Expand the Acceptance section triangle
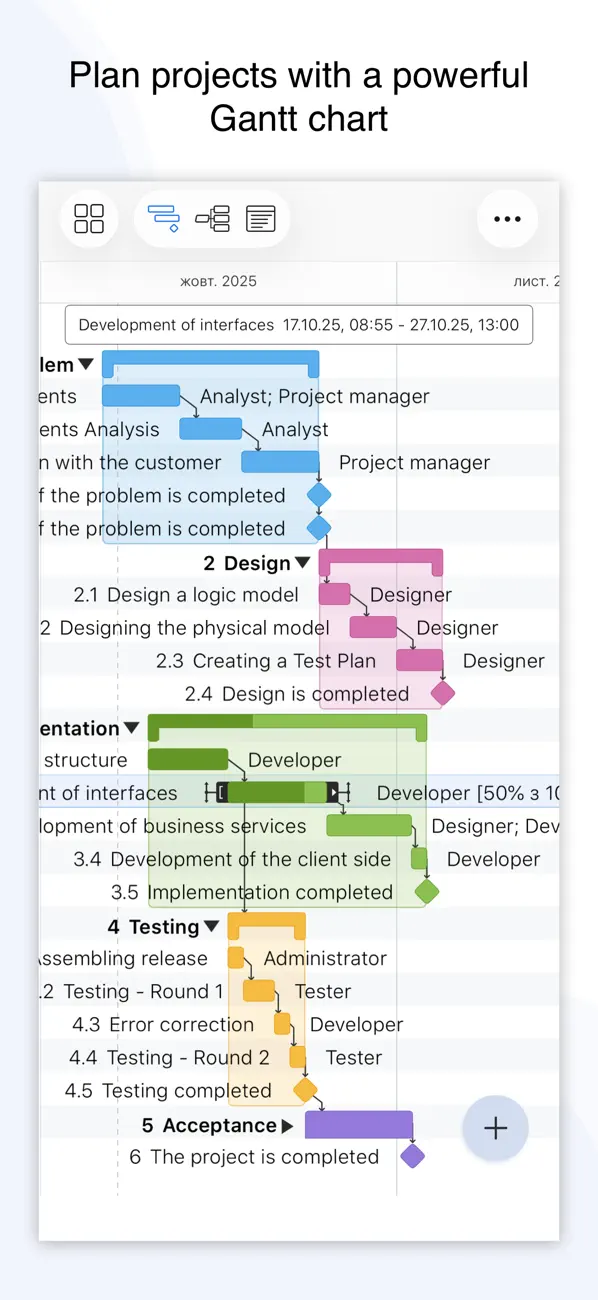The height and width of the screenshot is (1300, 598). [286, 1124]
